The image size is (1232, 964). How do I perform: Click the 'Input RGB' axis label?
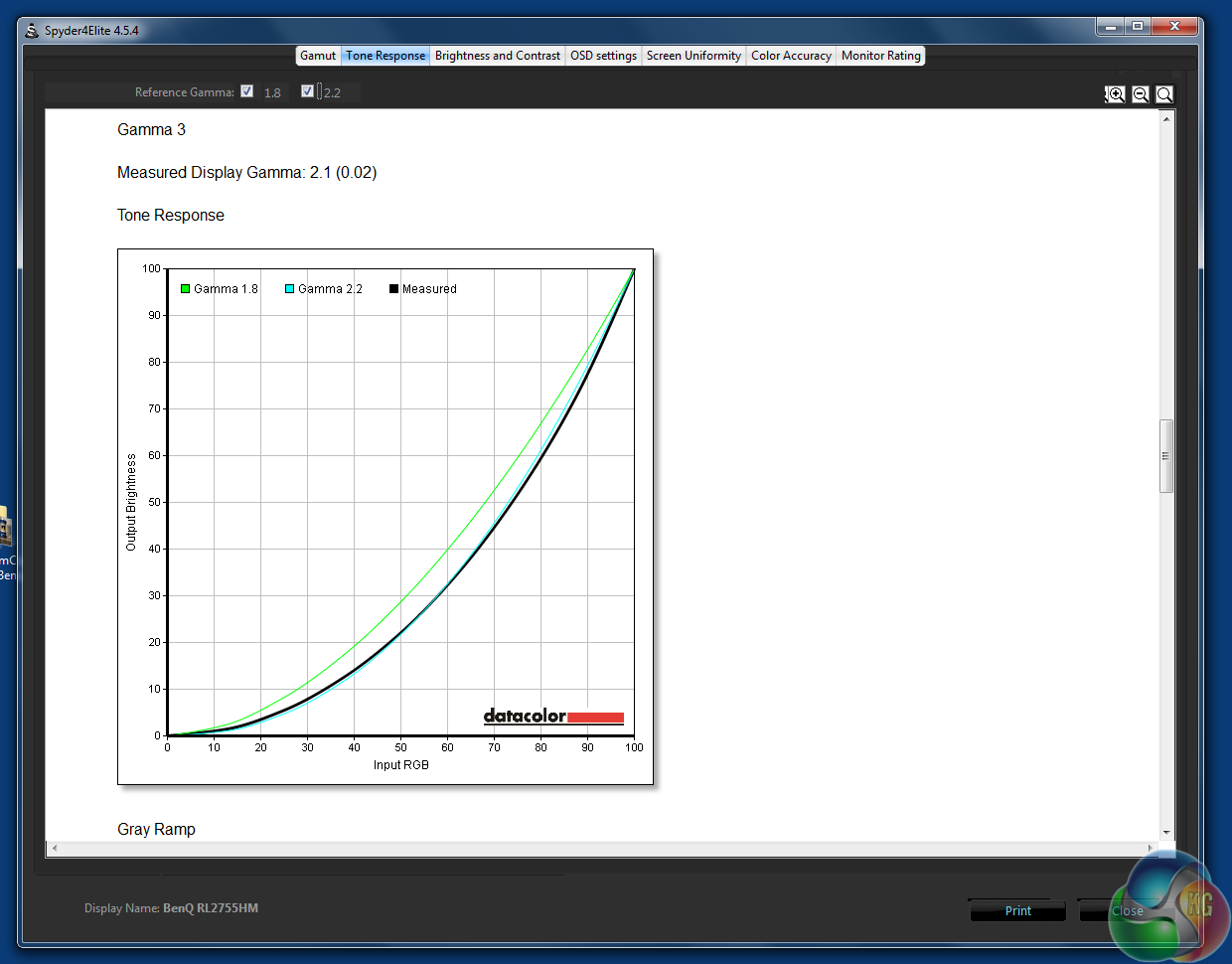[401, 764]
